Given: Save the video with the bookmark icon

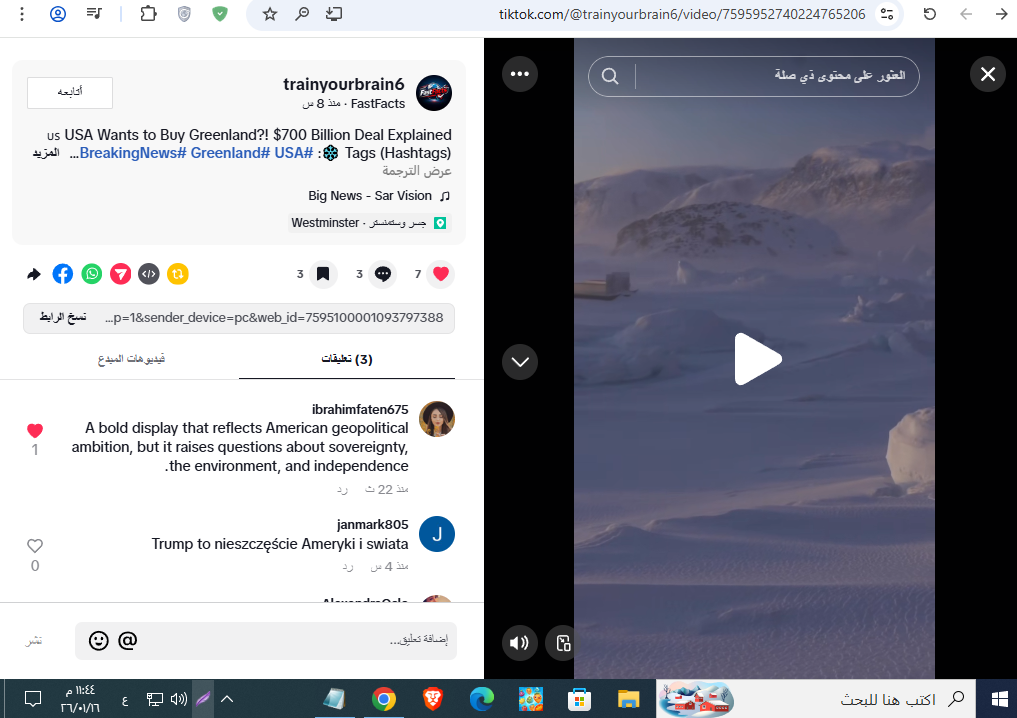Looking at the screenshot, I should (323, 274).
